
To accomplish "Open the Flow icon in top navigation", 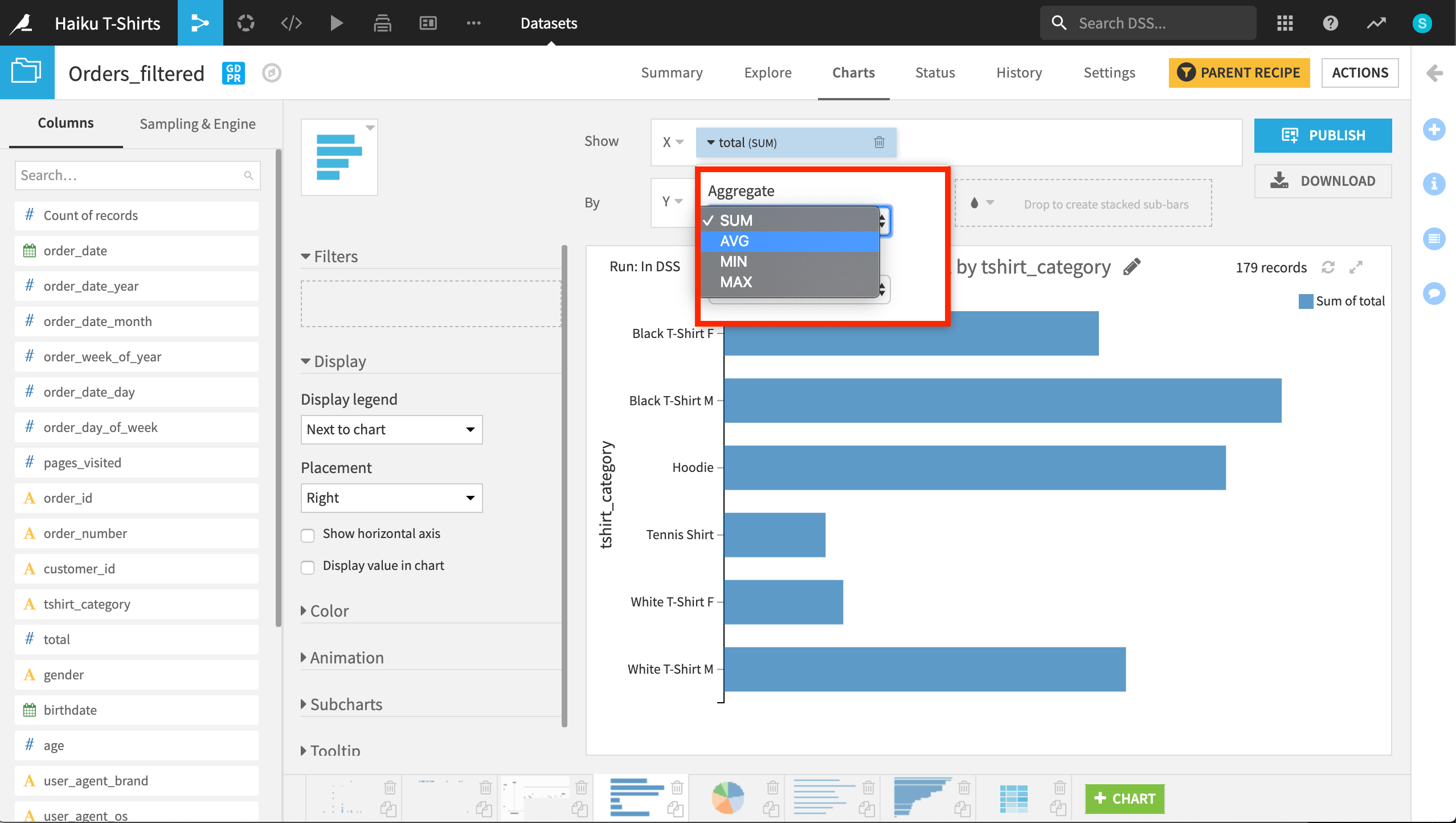I will [x=200, y=23].
